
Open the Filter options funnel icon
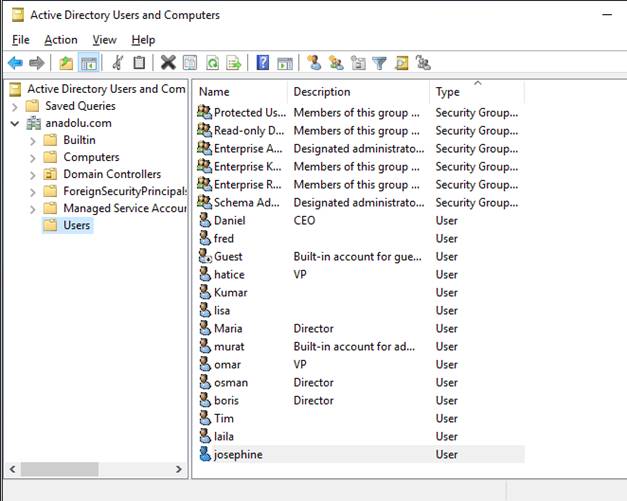(x=379, y=63)
